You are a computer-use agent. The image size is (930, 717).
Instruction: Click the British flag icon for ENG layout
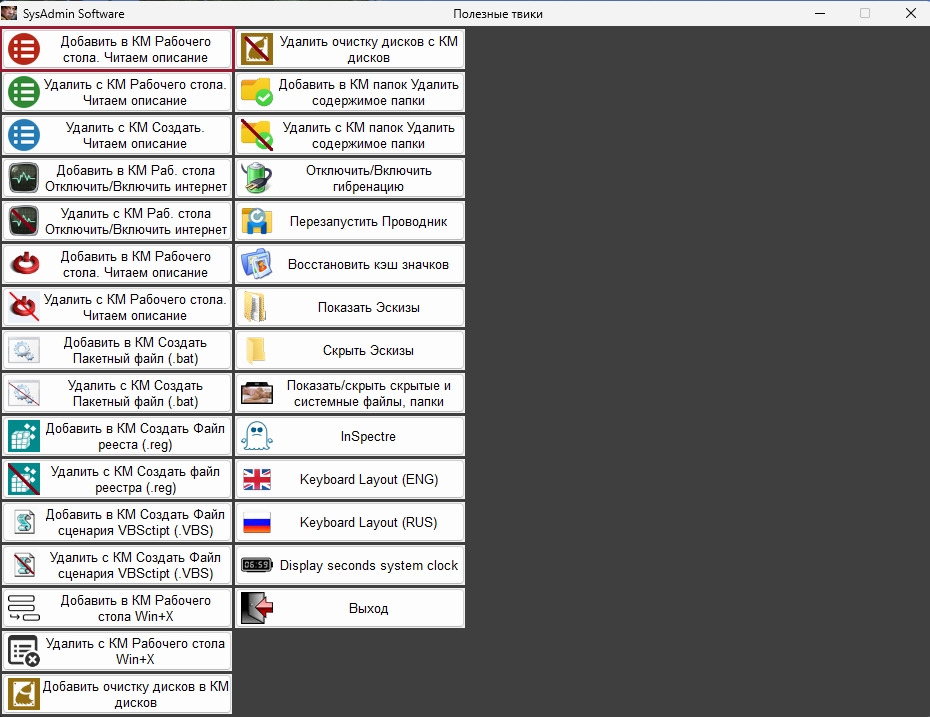click(257, 480)
